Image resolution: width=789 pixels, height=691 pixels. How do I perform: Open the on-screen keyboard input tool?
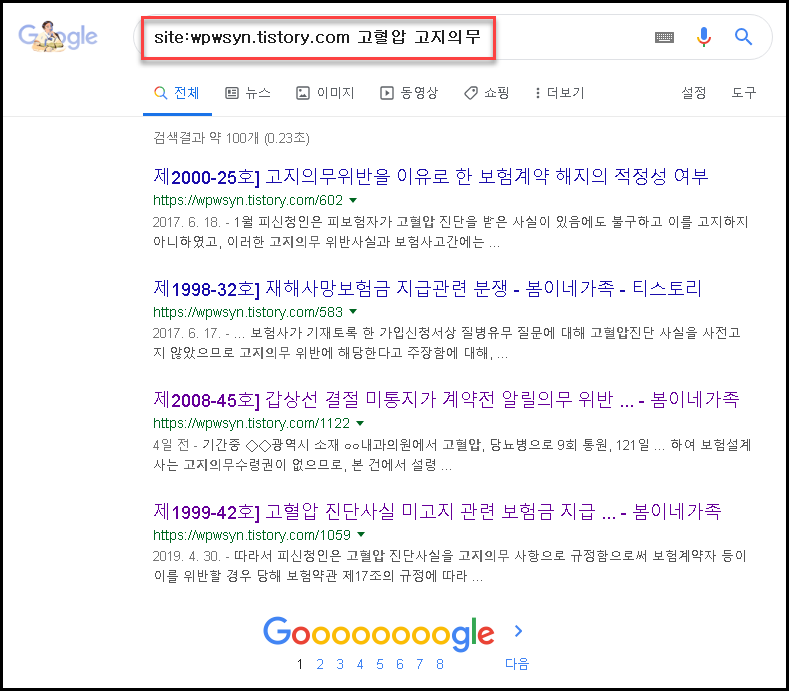(664, 37)
